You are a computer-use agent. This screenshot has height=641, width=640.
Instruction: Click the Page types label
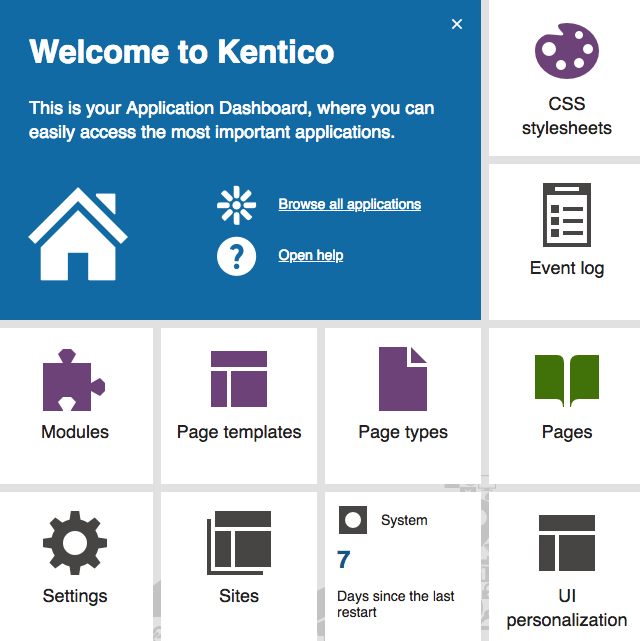pyautogui.click(x=403, y=433)
